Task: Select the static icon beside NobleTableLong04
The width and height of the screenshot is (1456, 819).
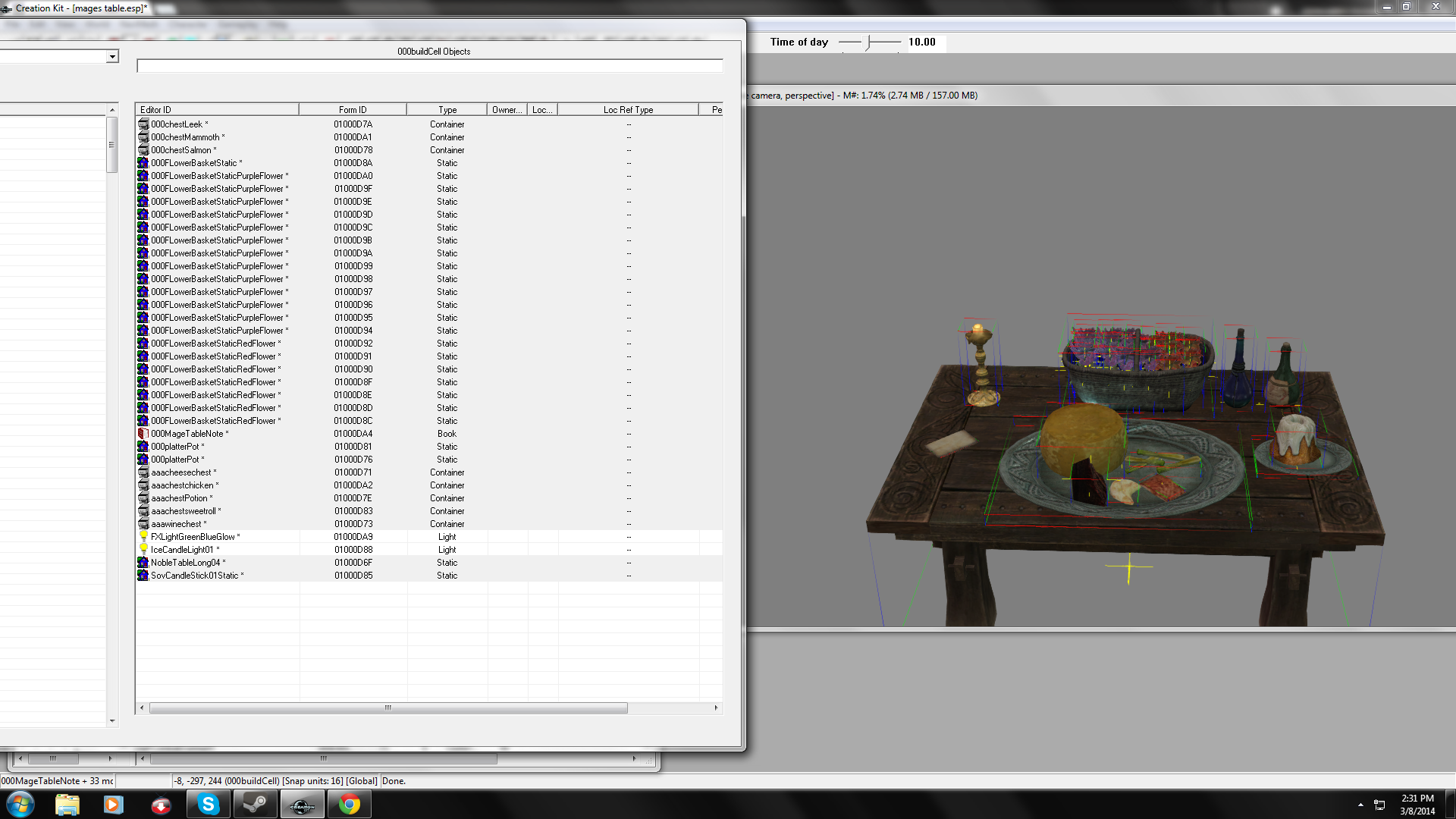Action: pyautogui.click(x=143, y=562)
